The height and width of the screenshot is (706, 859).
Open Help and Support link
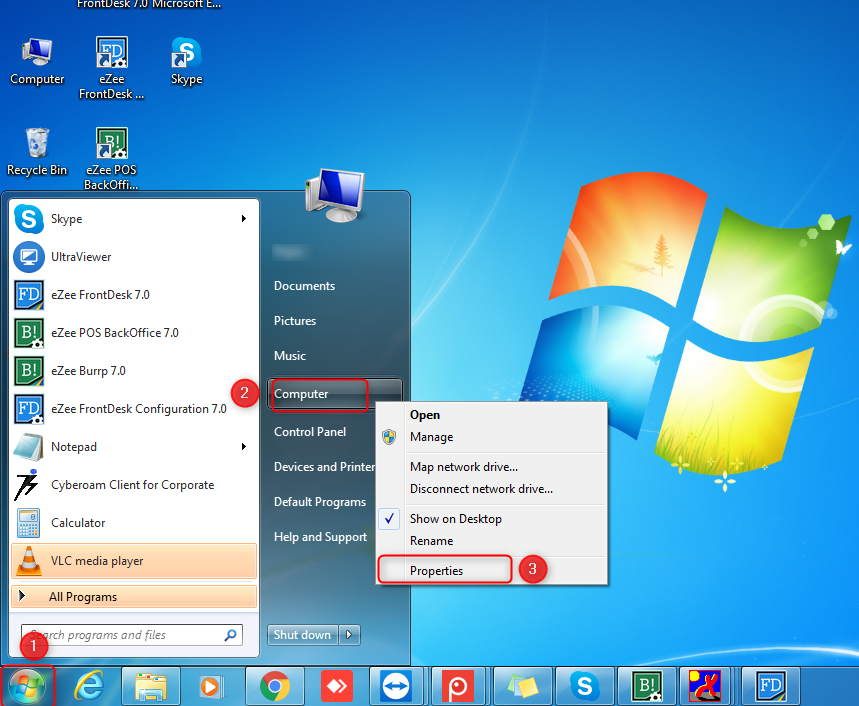320,537
